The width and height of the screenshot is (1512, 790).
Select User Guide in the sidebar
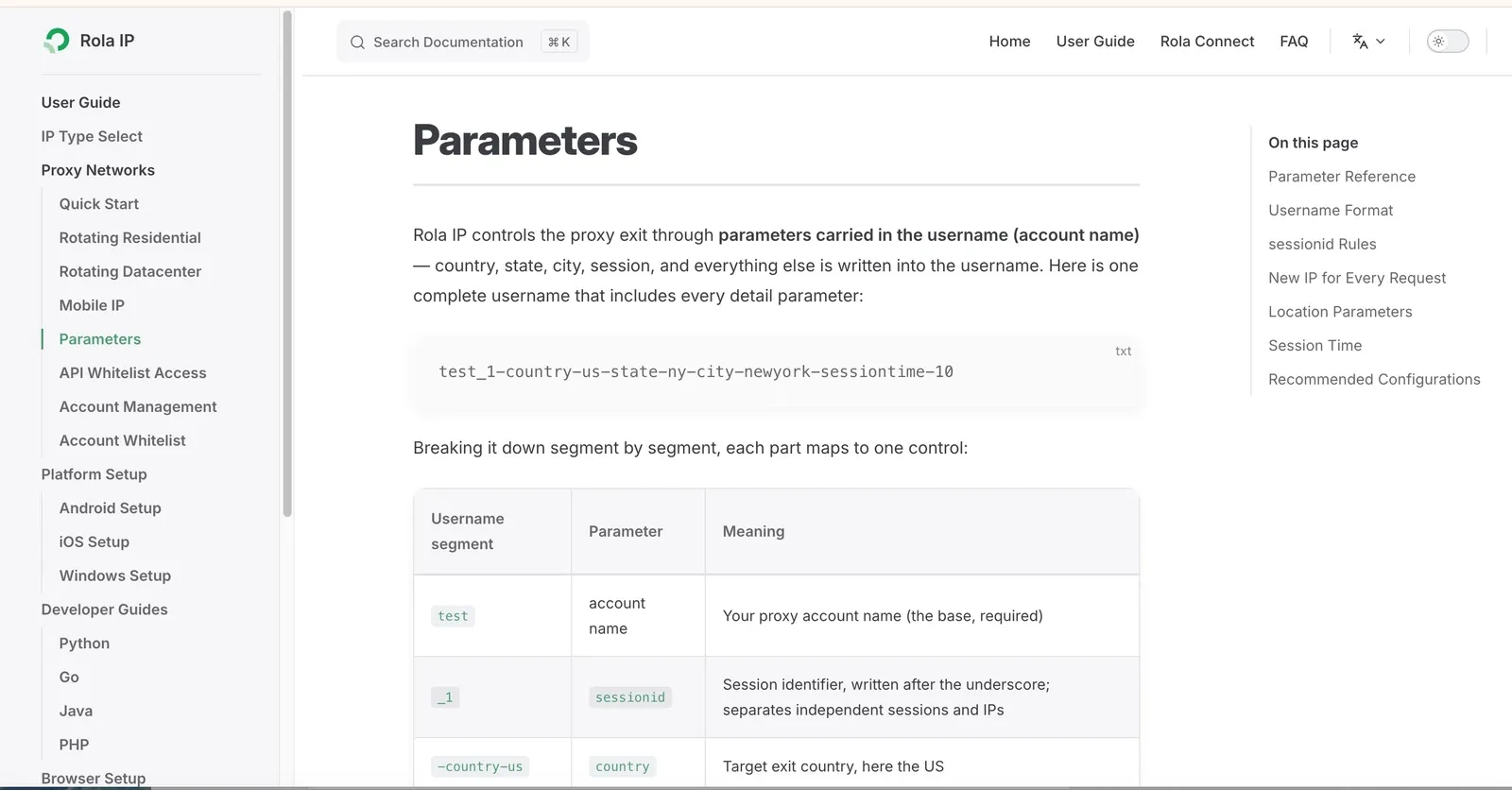(x=80, y=102)
